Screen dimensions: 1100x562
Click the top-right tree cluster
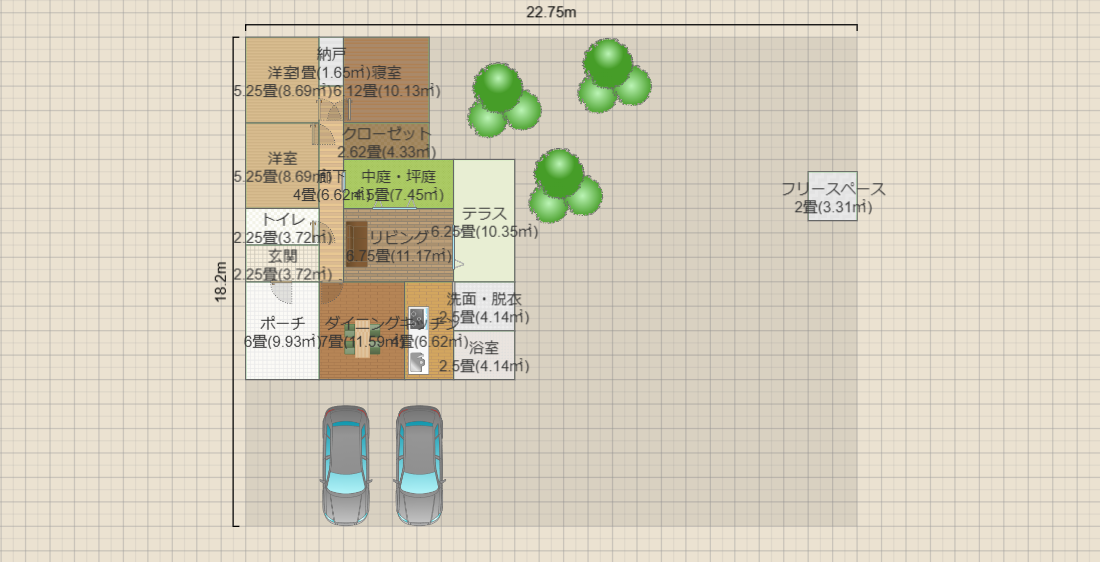click(x=613, y=76)
